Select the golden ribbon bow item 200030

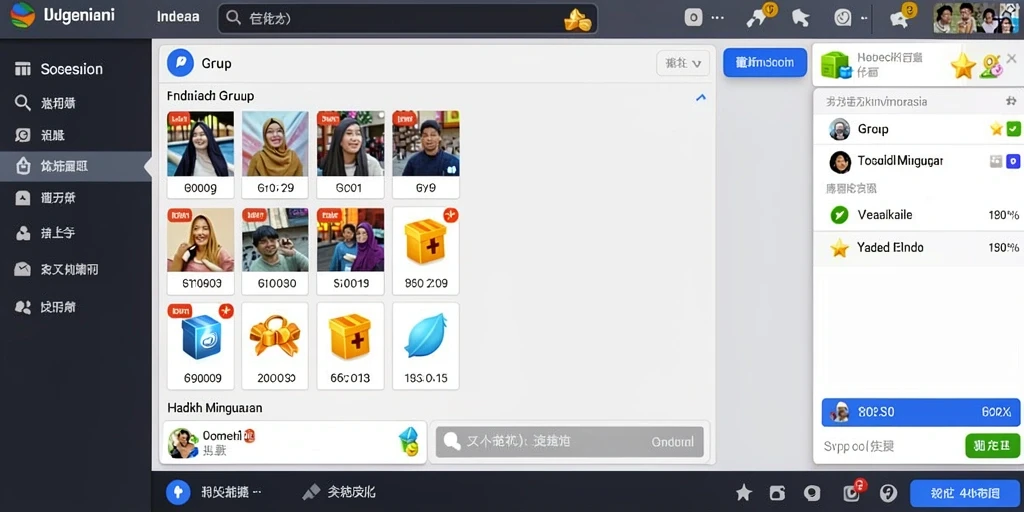point(274,346)
